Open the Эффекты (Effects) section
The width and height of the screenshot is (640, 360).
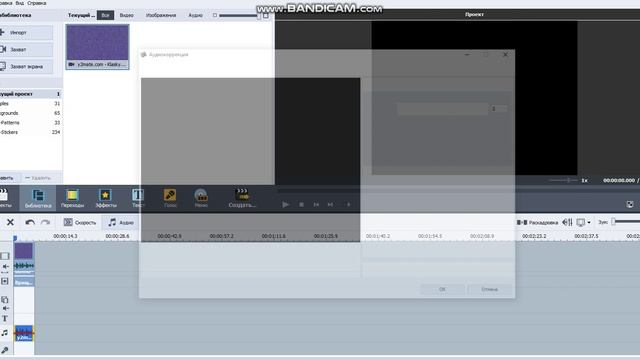pyautogui.click(x=106, y=198)
